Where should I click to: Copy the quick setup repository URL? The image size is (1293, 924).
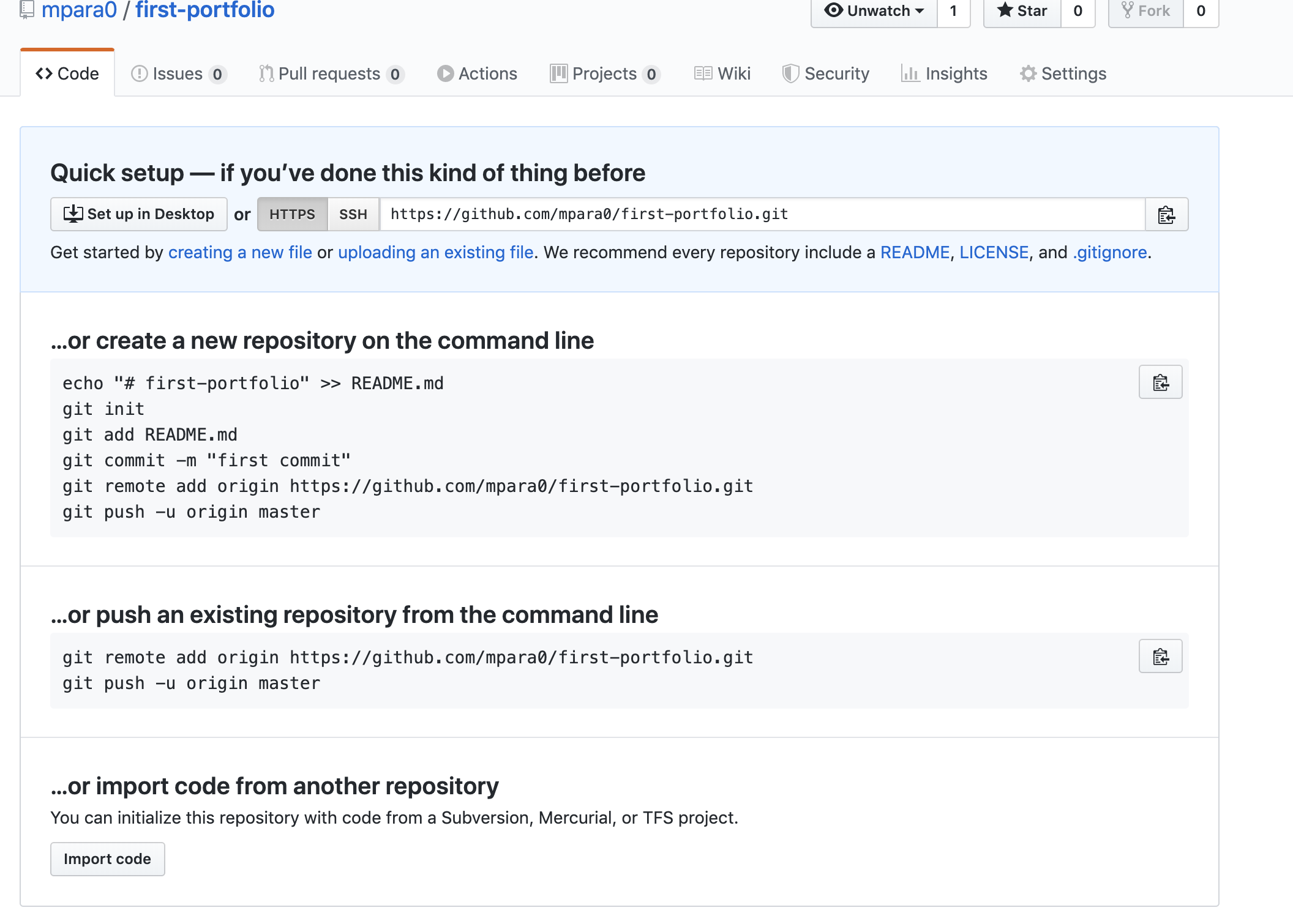(x=1166, y=215)
